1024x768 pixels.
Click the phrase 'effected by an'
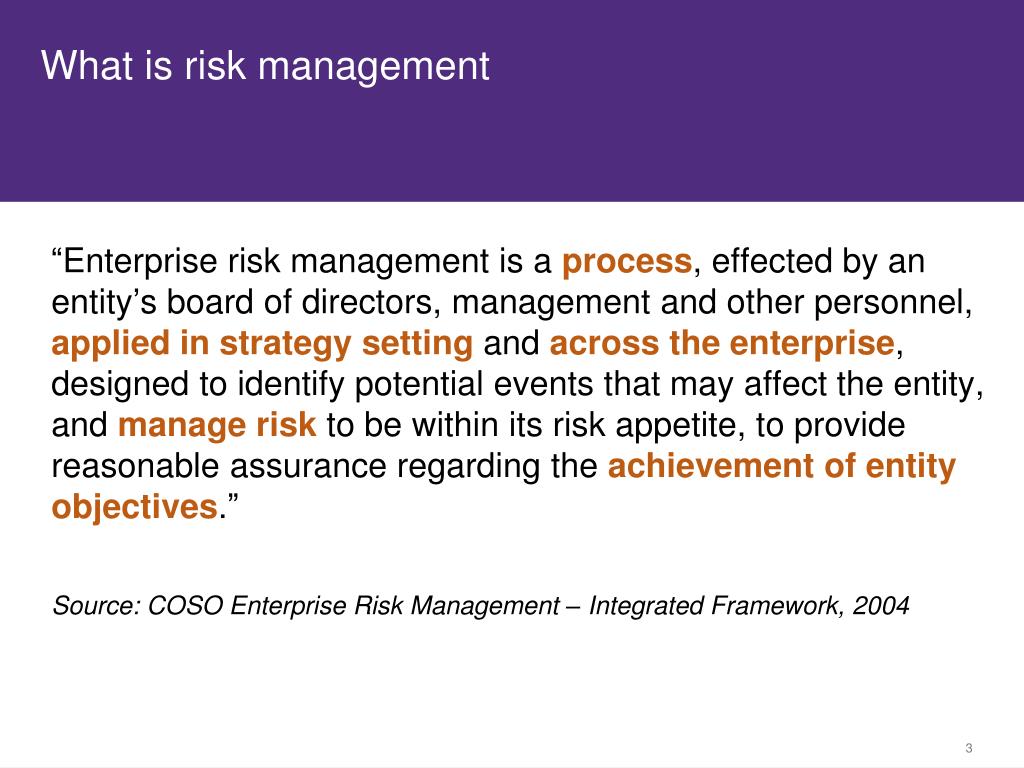tap(818, 261)
